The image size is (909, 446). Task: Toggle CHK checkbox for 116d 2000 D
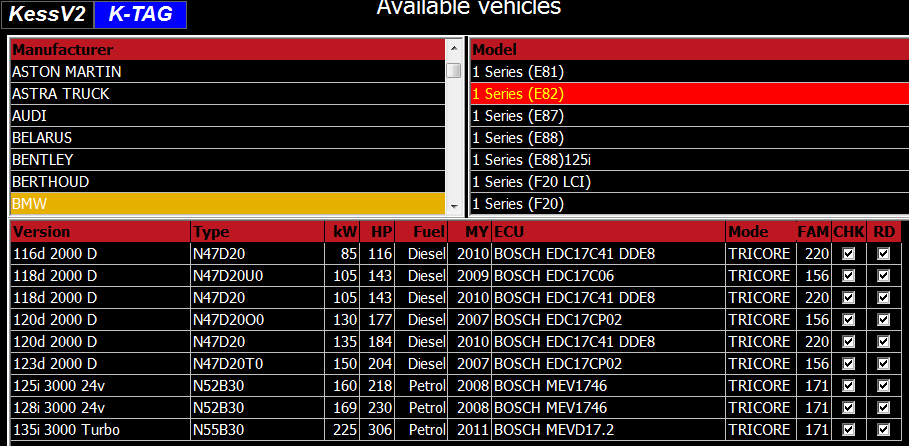tap(849, 254)
